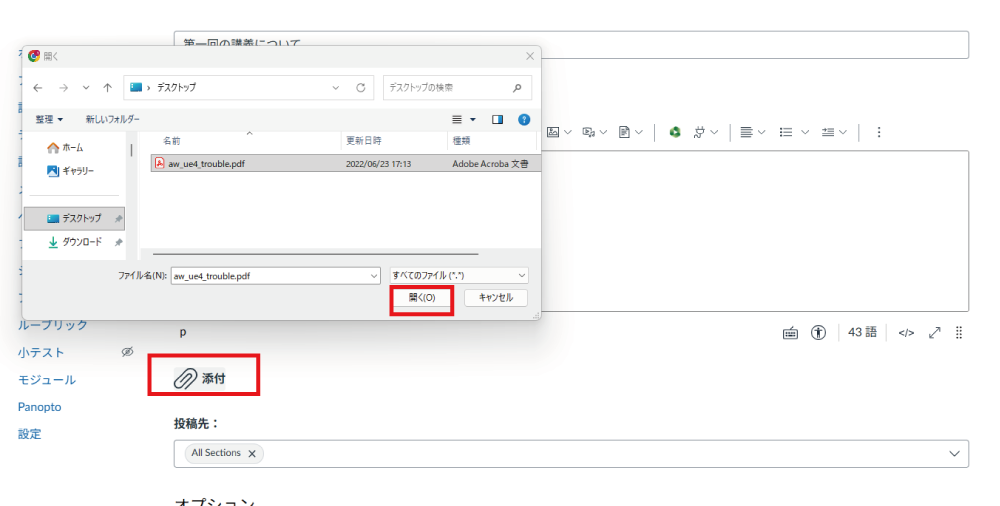Image resolution: width=1000 pixels, height=506 pixels.
Task: Click the キャンセル cancel button
Action: coord(495,298)
